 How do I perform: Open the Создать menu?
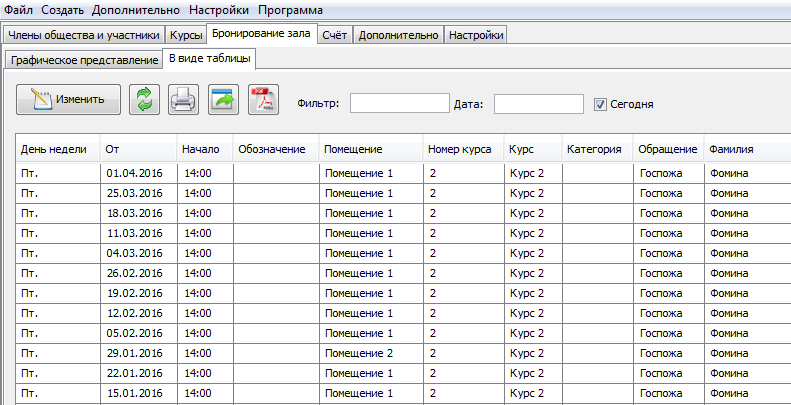click(x=63, y=10)
